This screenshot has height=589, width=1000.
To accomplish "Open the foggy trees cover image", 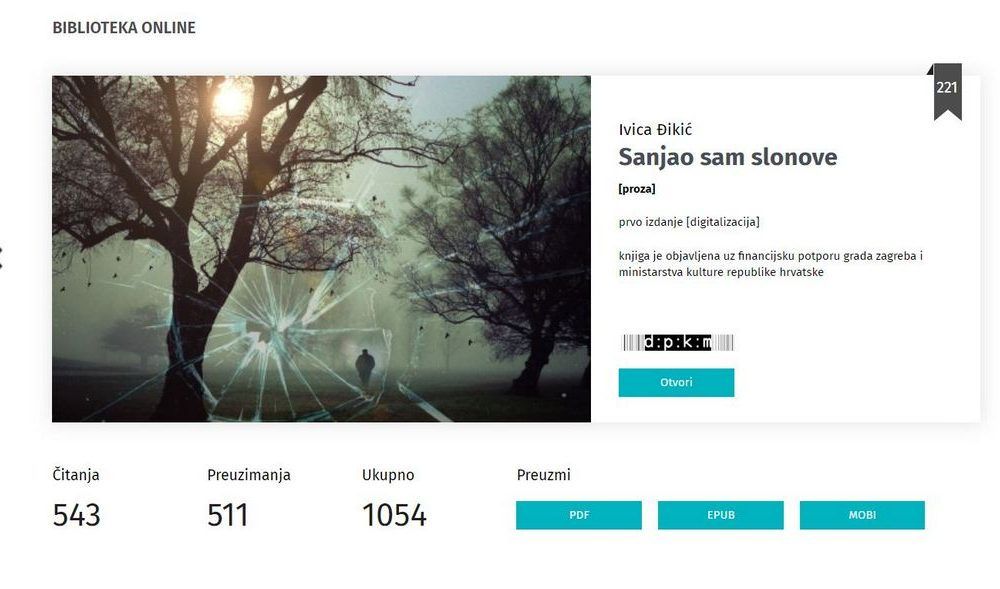I will [x=321, y=249].
